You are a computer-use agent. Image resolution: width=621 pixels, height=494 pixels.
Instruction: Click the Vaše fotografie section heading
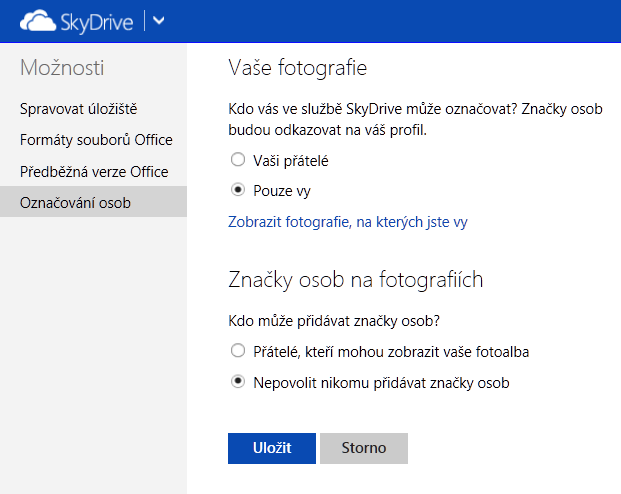[298, 68]
